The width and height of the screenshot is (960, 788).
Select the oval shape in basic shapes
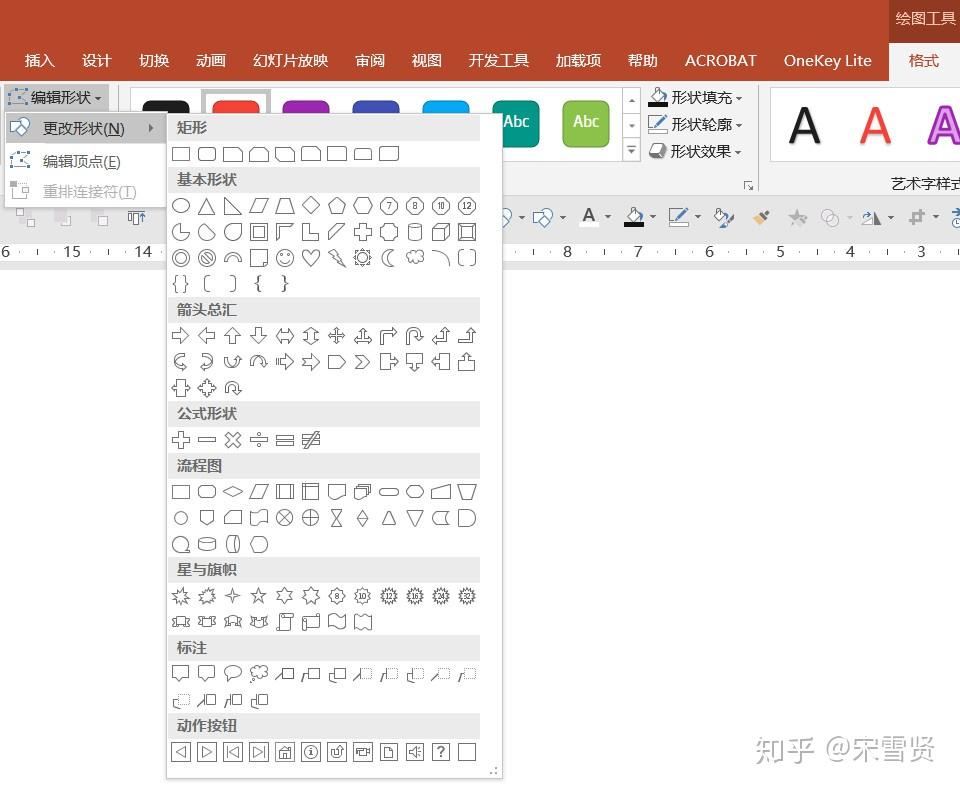click(x=181, y=206)
